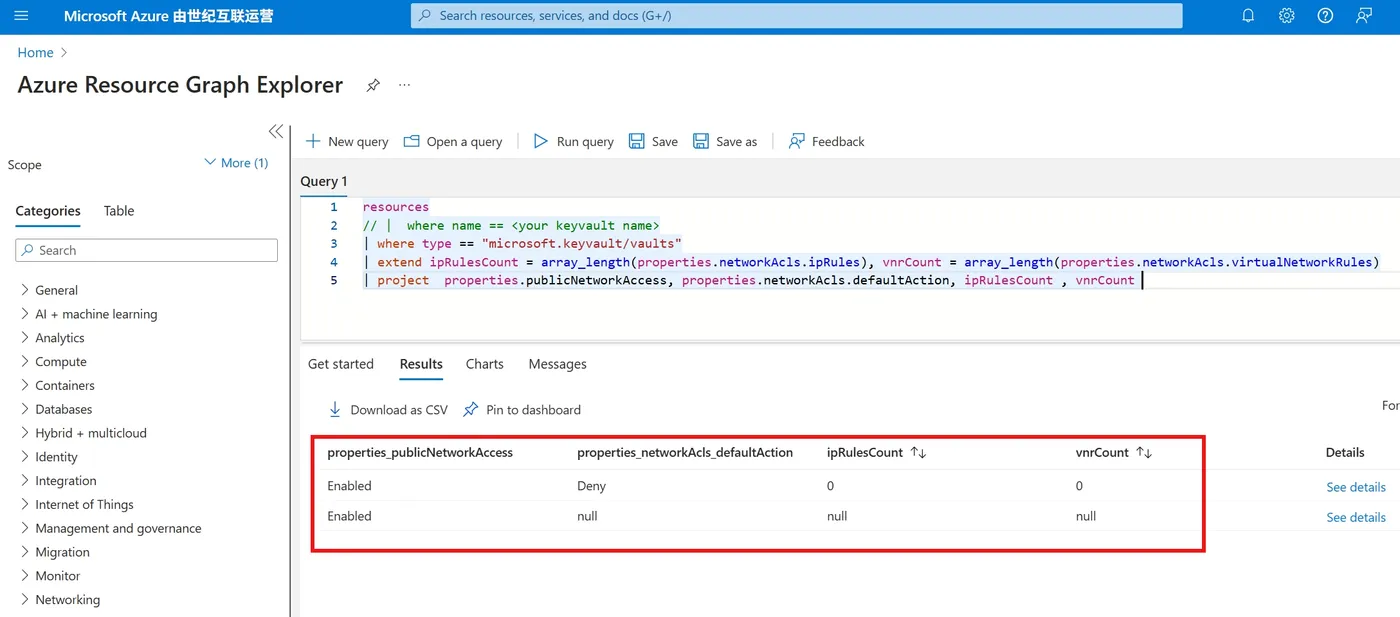This screenshot has width=1400, height=617.
Task: Sort by ipRulesCount column arrows
Action: pos(918,453)
